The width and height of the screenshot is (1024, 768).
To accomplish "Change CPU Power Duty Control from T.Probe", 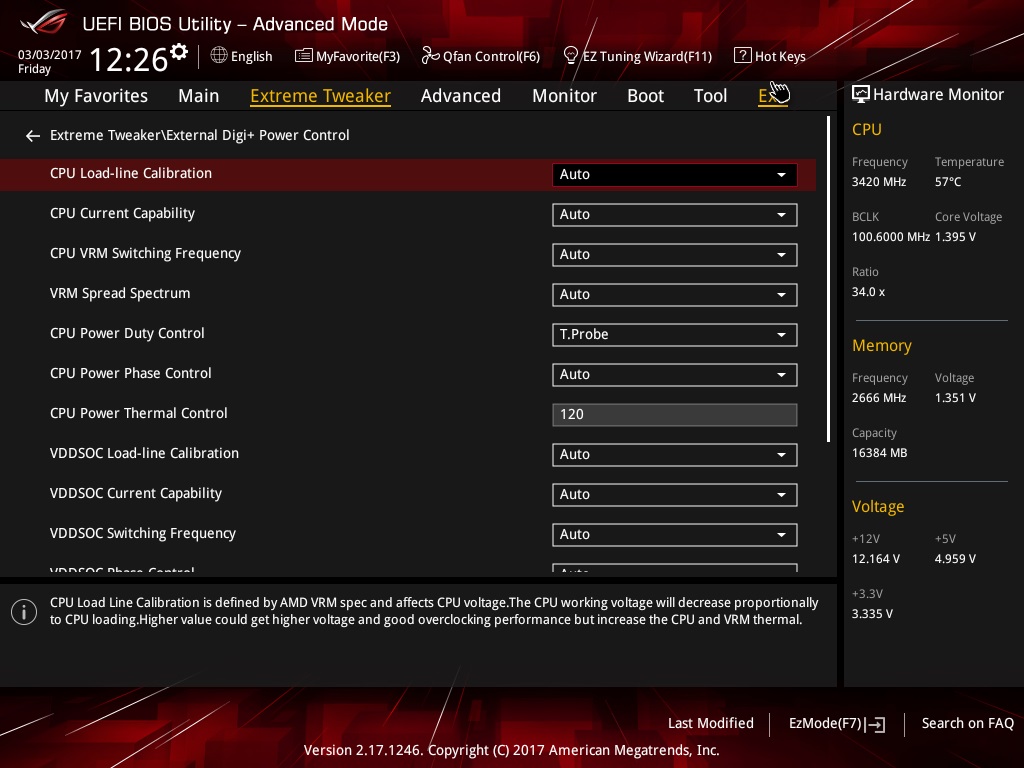I will point(675,334).
